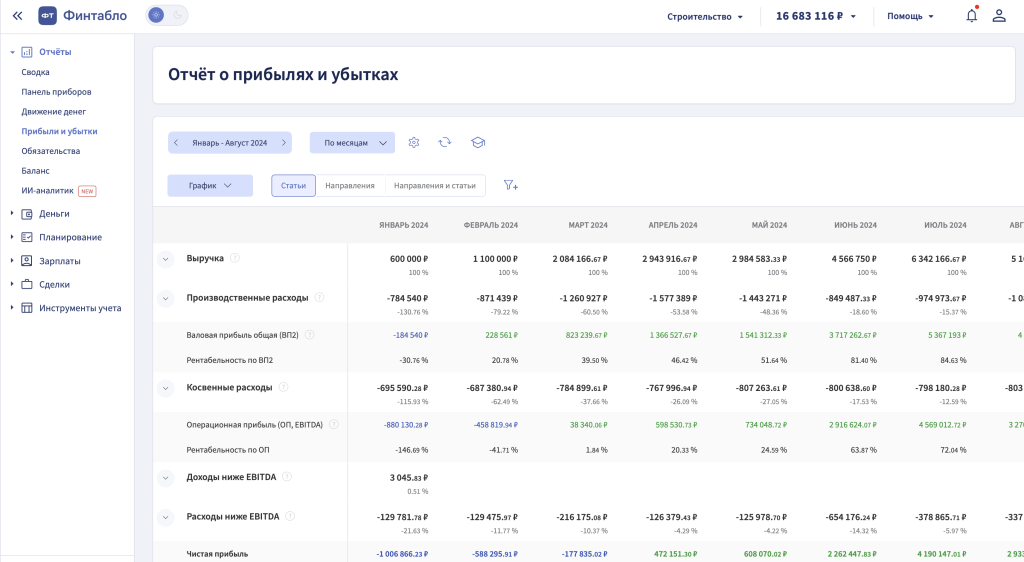Click January net profit -1 006 866.23 ₽
Image resolution: width=1024 pixels, height=562 pixels.
coord(402,554)
